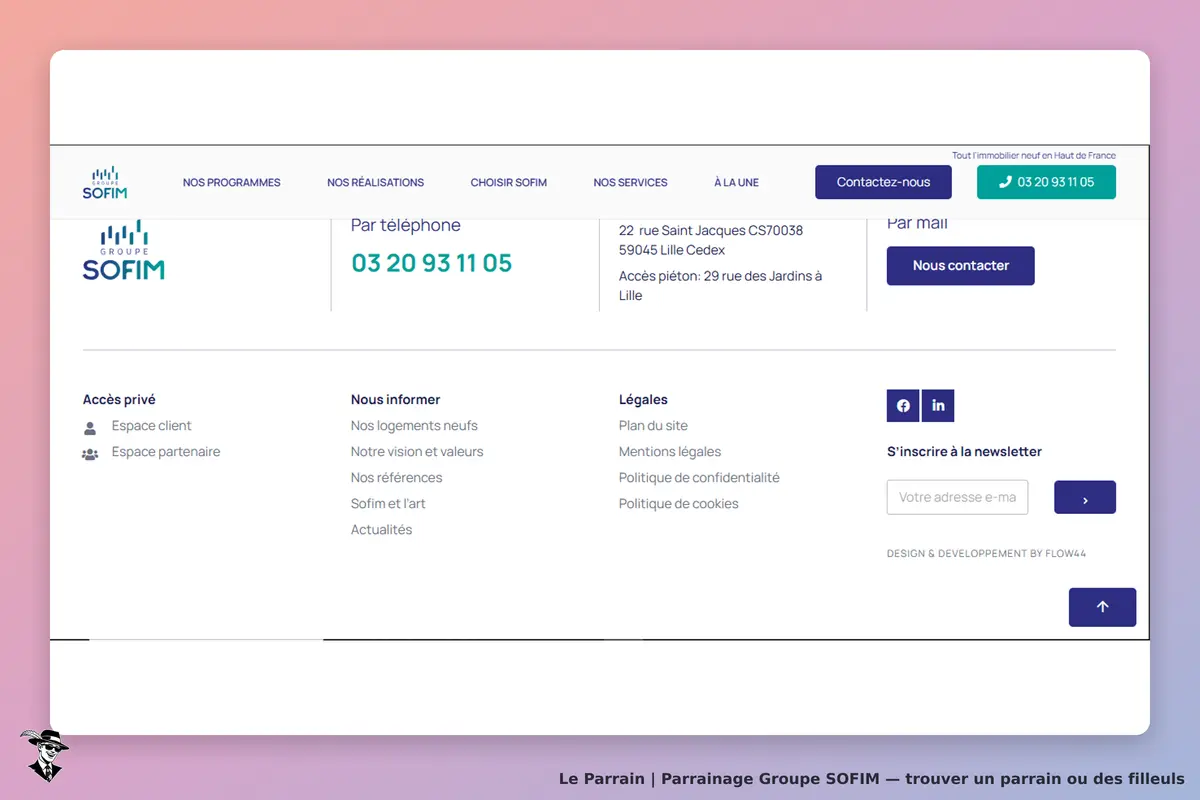Click the Accès piéton address line

pos(721,286)
